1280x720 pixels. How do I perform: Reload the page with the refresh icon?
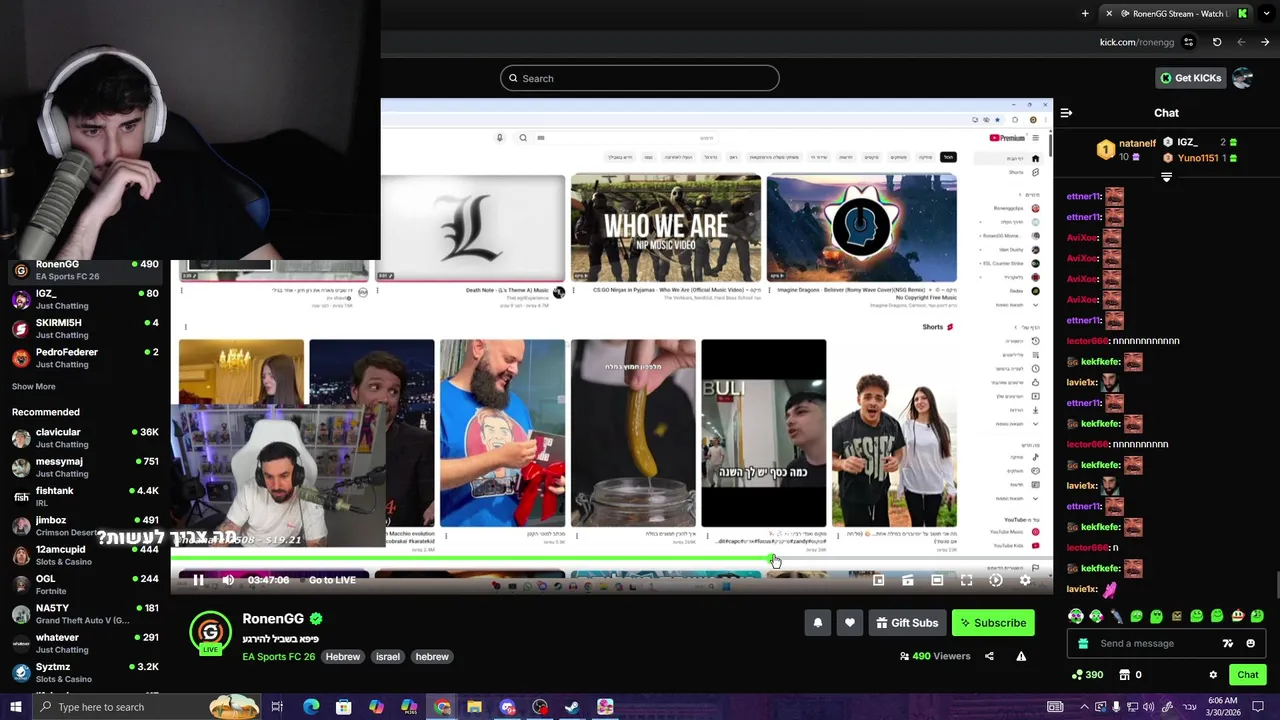coord(1217,42)
